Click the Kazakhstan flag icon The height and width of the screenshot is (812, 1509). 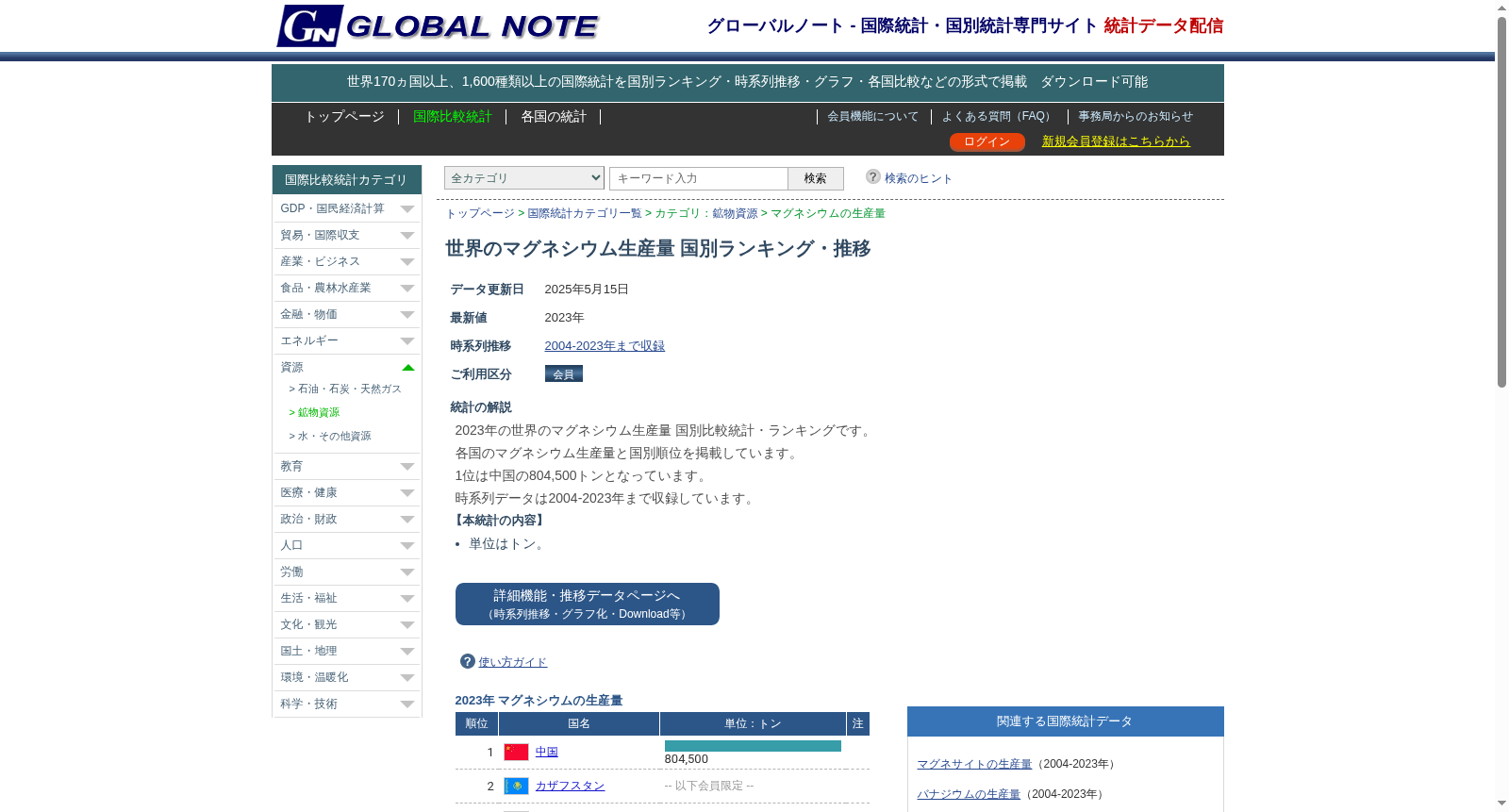tap(516, 786)
